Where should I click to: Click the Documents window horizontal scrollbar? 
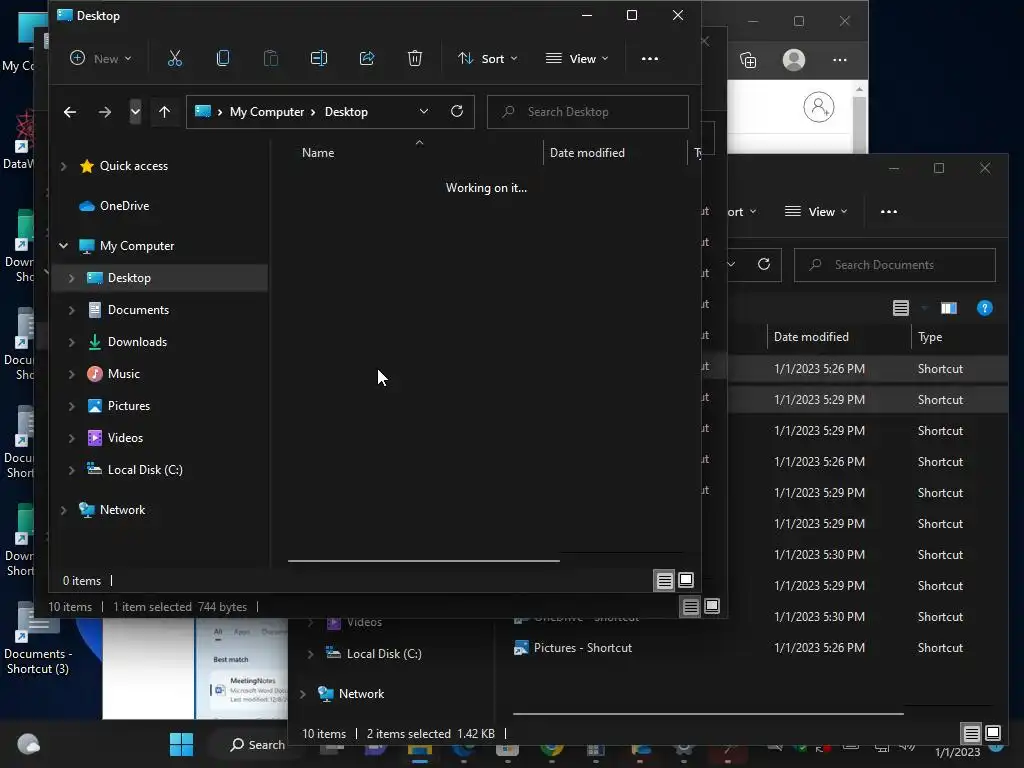[x=708, y=713]
